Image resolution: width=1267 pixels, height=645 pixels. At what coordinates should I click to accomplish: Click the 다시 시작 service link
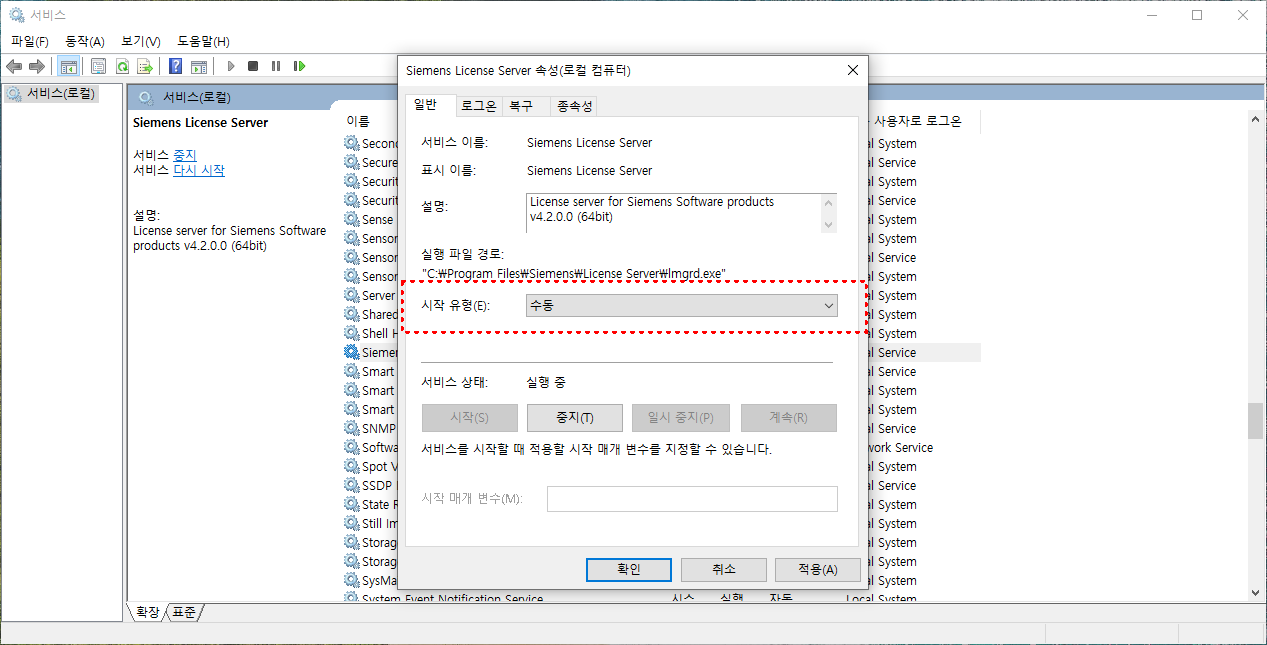coord(199,170)
